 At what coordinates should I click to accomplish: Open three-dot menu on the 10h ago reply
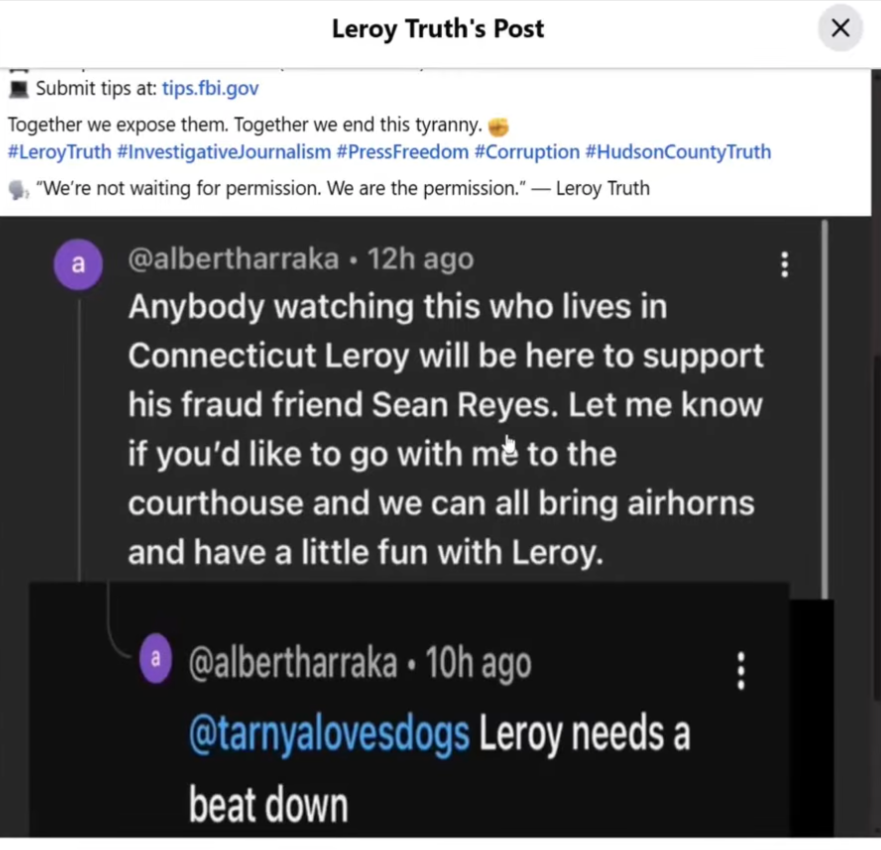click(x=741, y=671)
